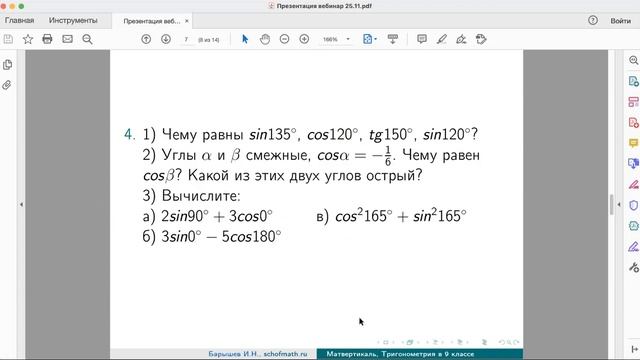
Task: Click the '(8 из 14)' page count text
Action: point(209,40)
